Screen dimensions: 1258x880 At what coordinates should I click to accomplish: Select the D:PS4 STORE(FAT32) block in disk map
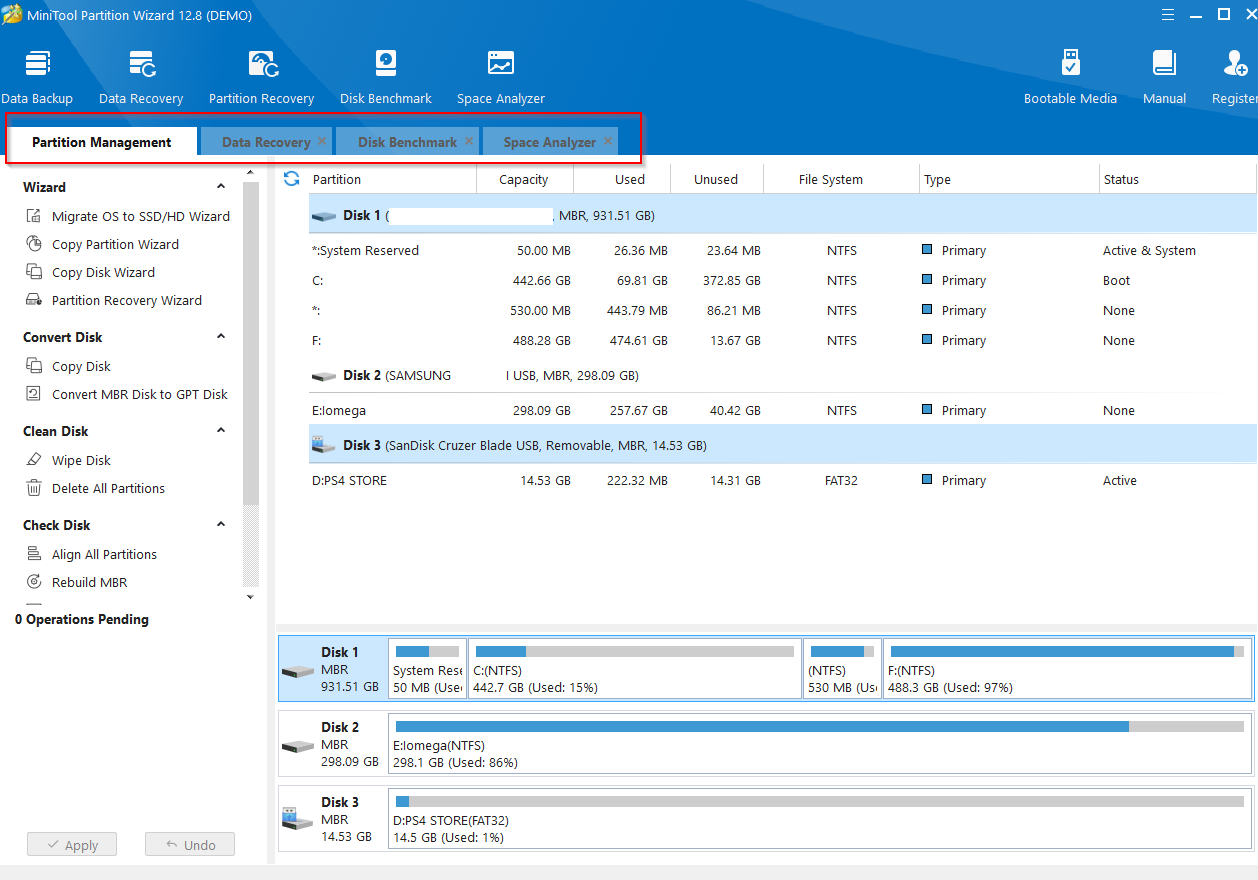[820, 819]
